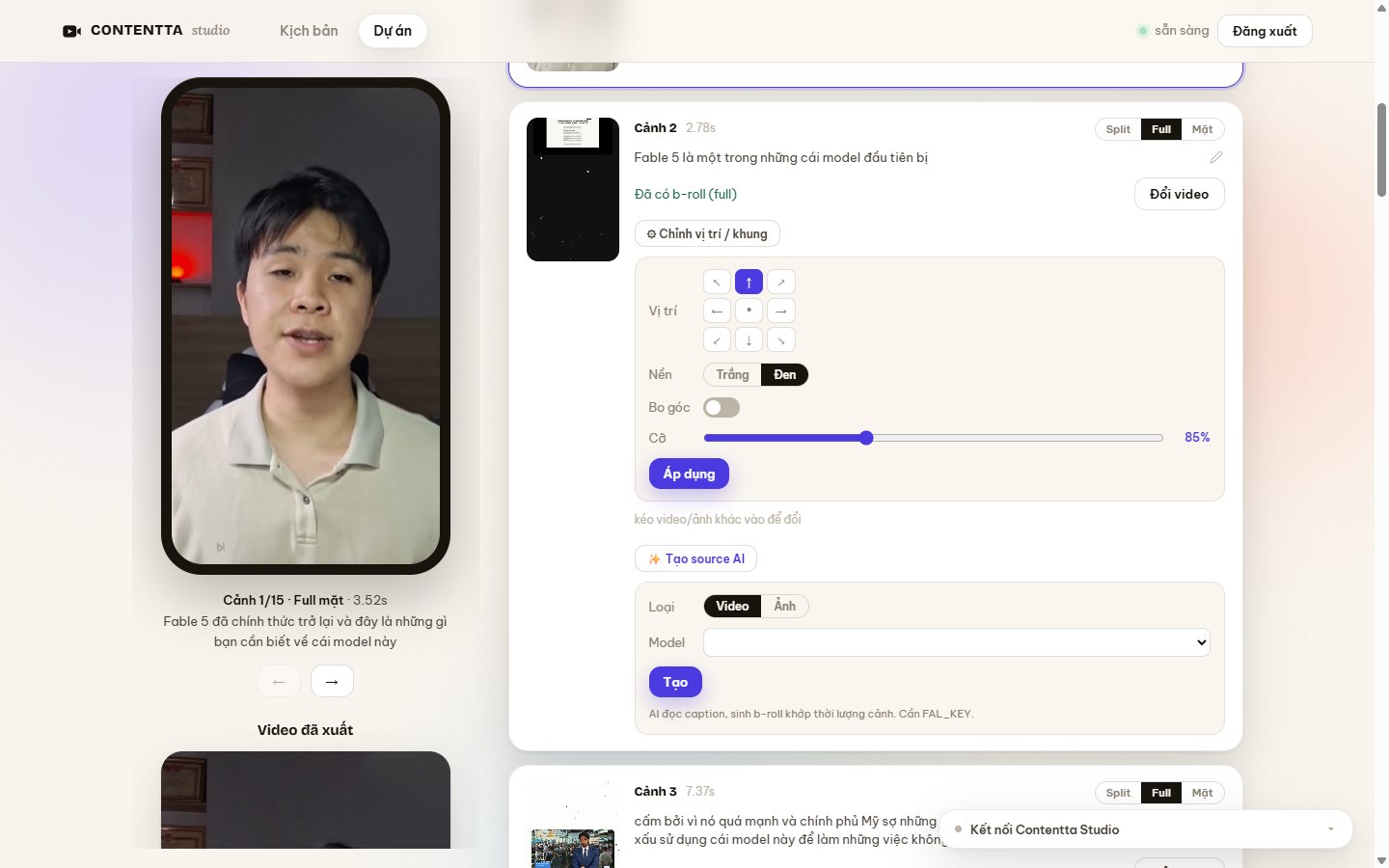Set position to top-right arrow
The height and width of the screenshot is (868, 1389).
[x=781, y=282]
